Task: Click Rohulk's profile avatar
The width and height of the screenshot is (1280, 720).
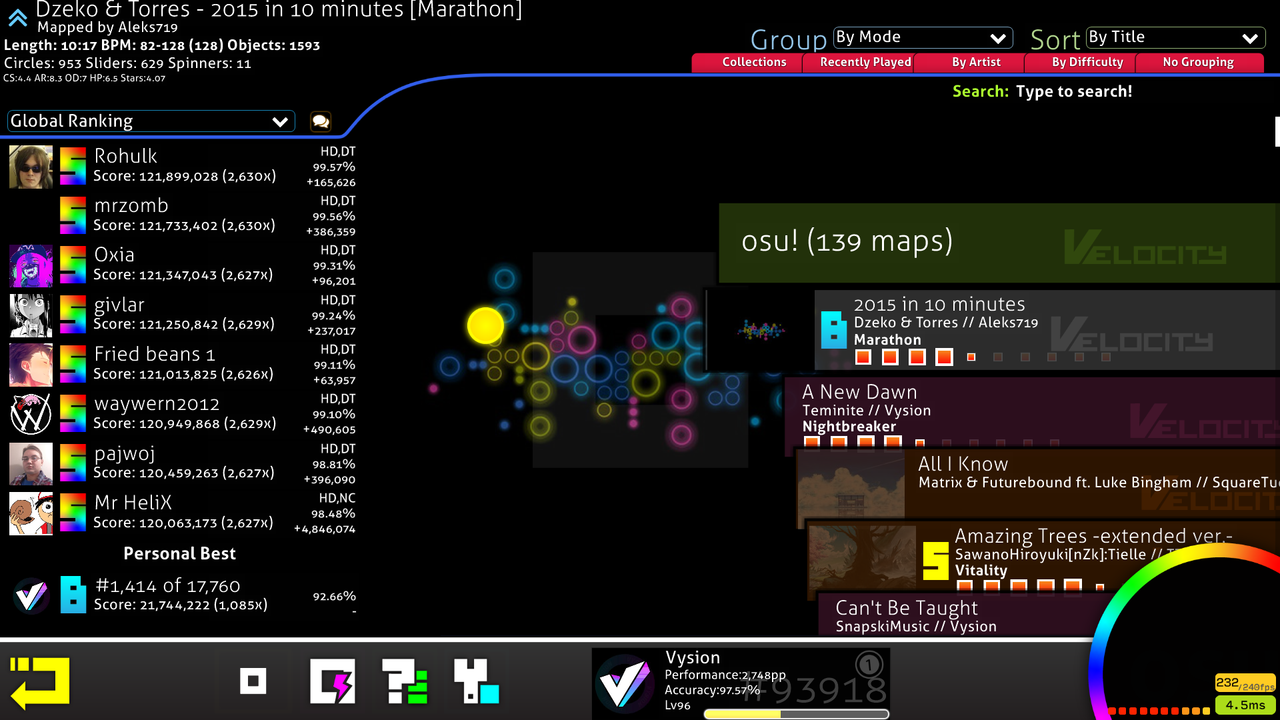Action: click(x=31, y=167)
